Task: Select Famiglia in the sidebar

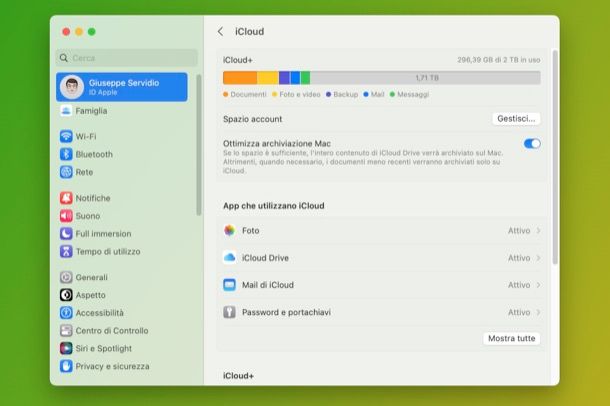Action: pos(91,111)
